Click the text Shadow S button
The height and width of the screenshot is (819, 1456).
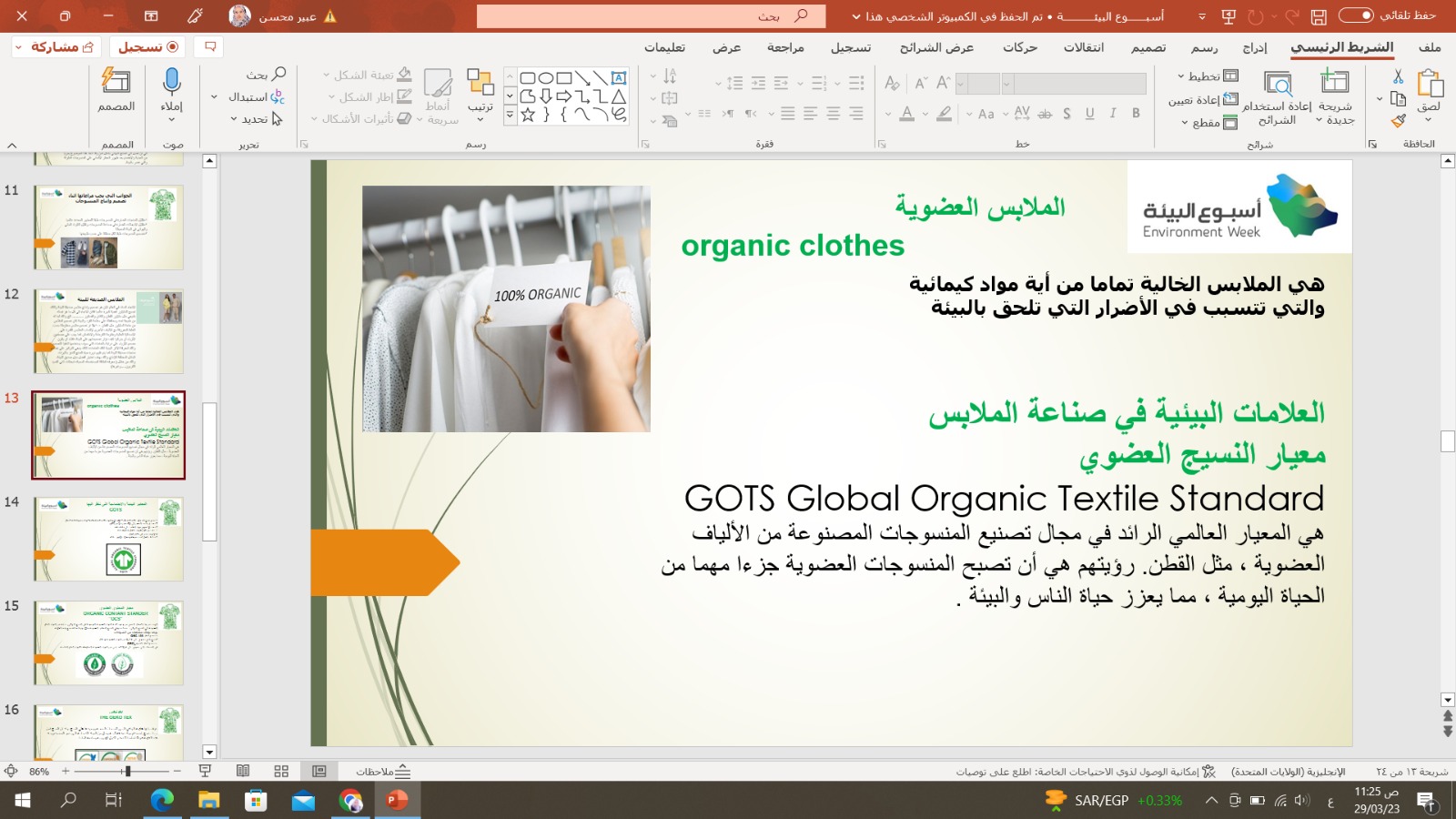pos(1067,114)
